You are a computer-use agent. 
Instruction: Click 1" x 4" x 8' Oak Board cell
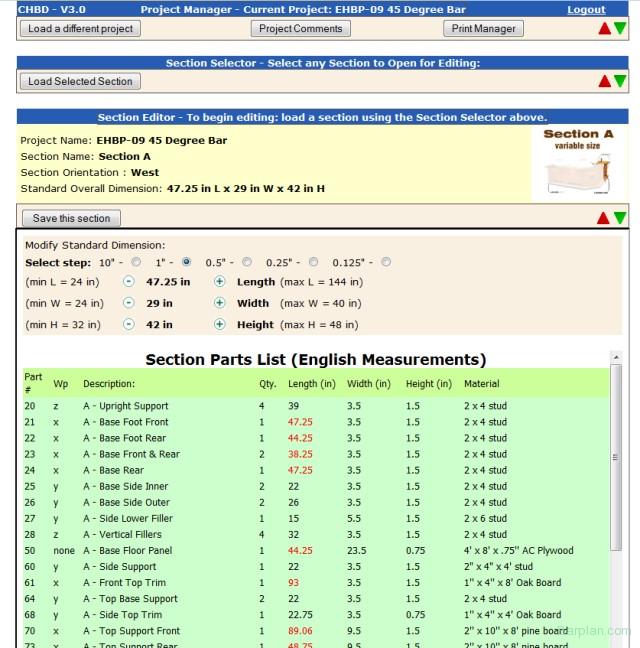[512, 583]
